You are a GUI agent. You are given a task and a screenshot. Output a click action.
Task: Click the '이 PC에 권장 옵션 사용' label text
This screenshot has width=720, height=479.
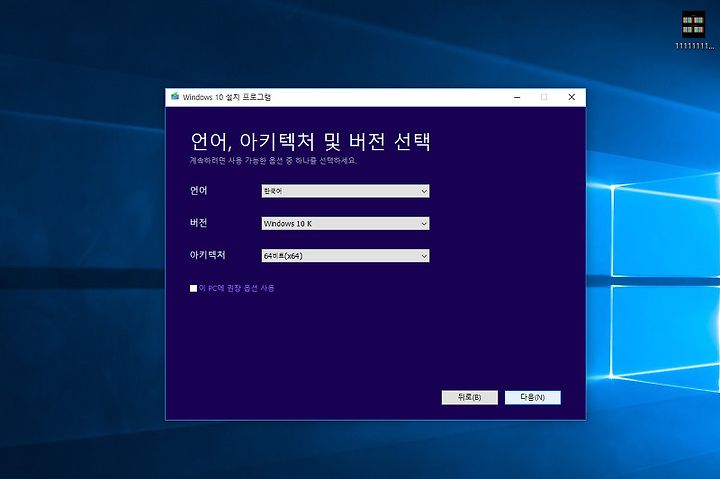point(236,288)
